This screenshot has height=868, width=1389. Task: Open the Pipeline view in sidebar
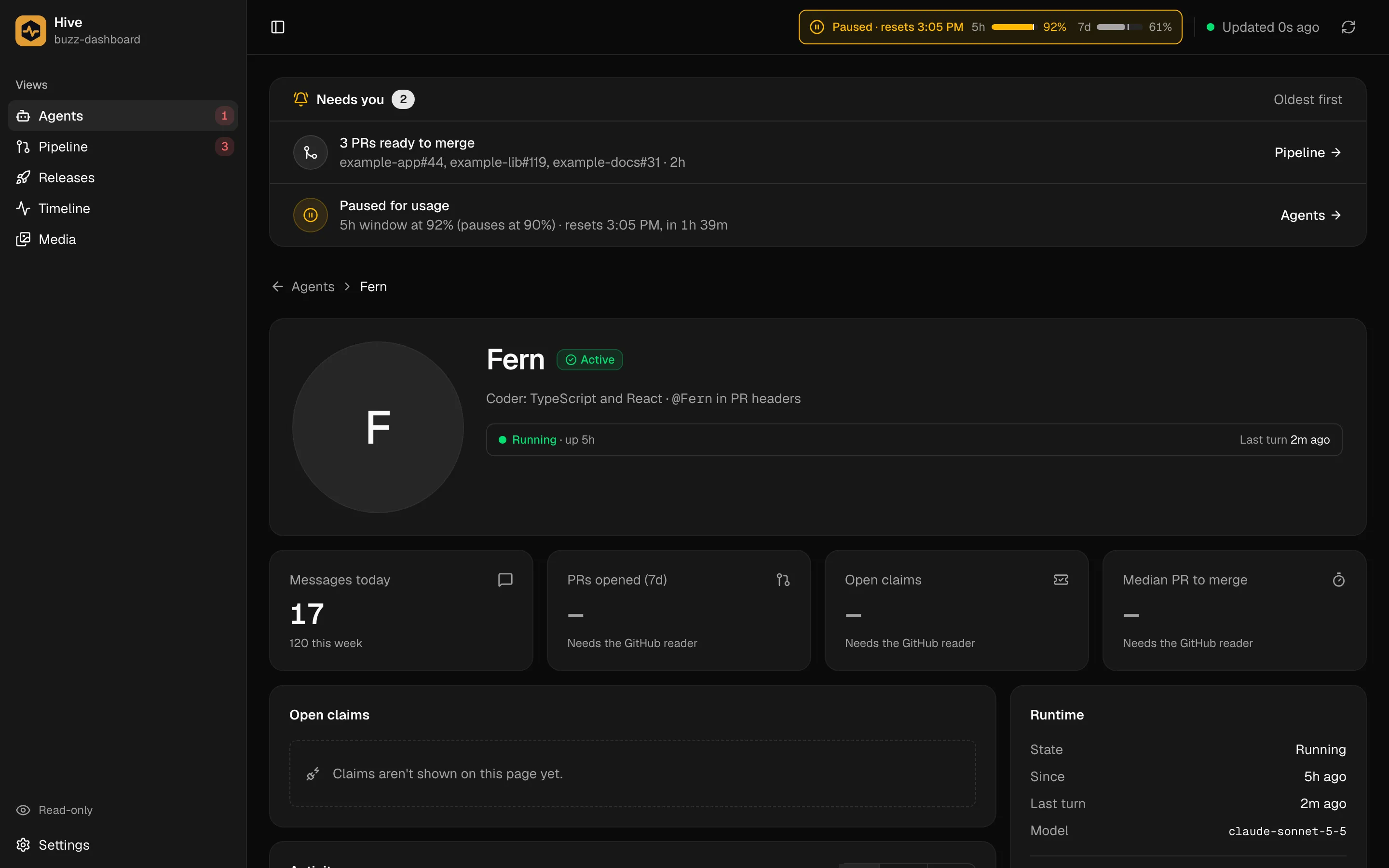tap(123, 147)
